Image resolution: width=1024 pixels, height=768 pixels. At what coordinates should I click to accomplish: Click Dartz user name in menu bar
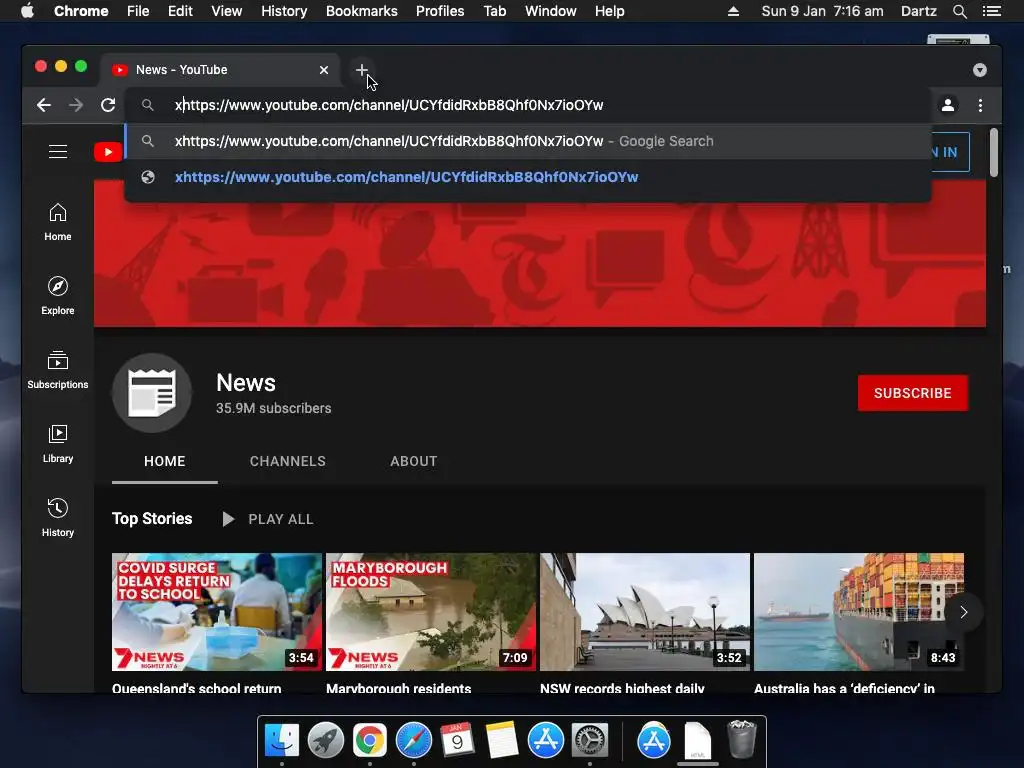(x=918, y=11)
